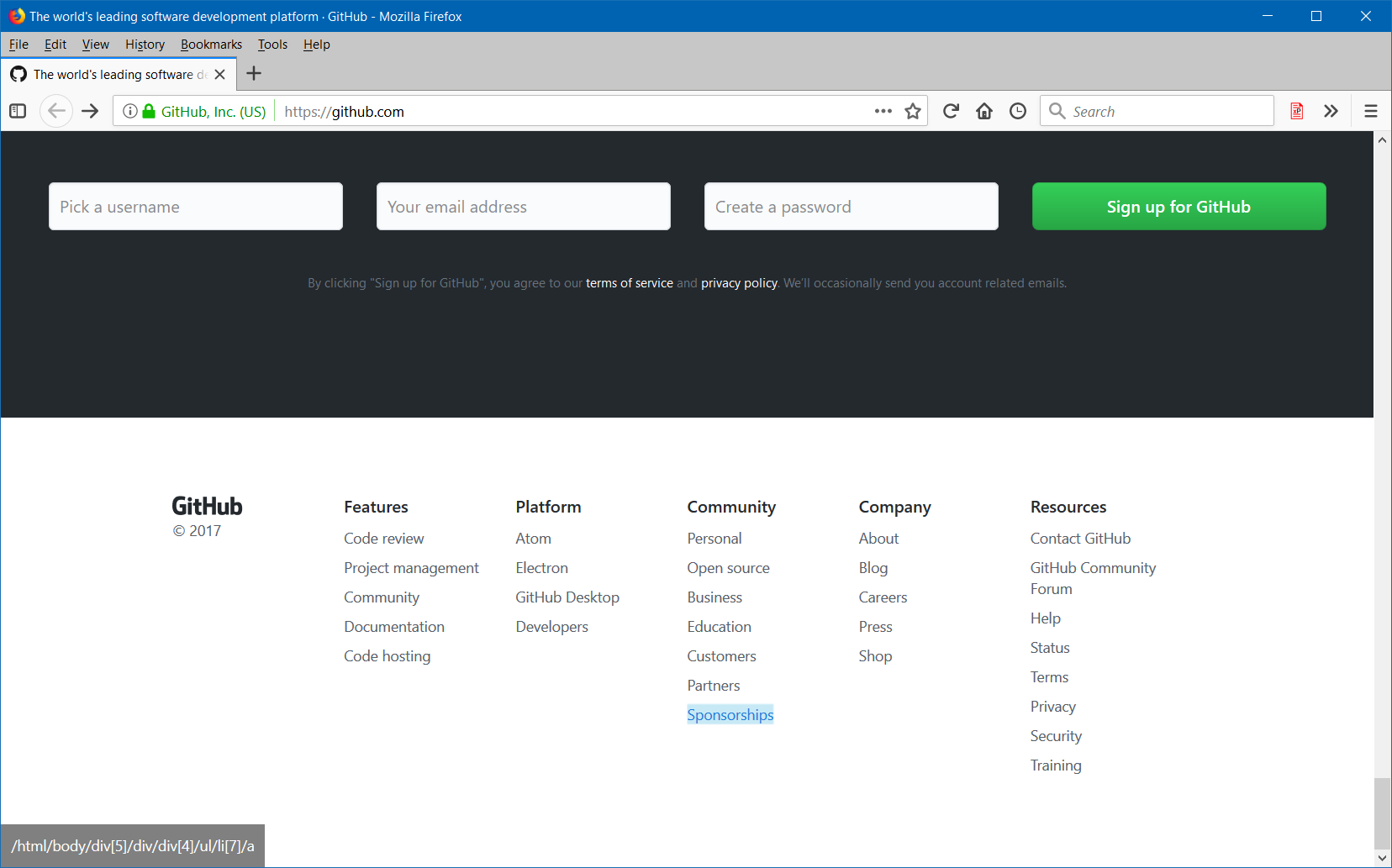Open the Edit menu
The image size is (1392, 868).
[55, 45]
